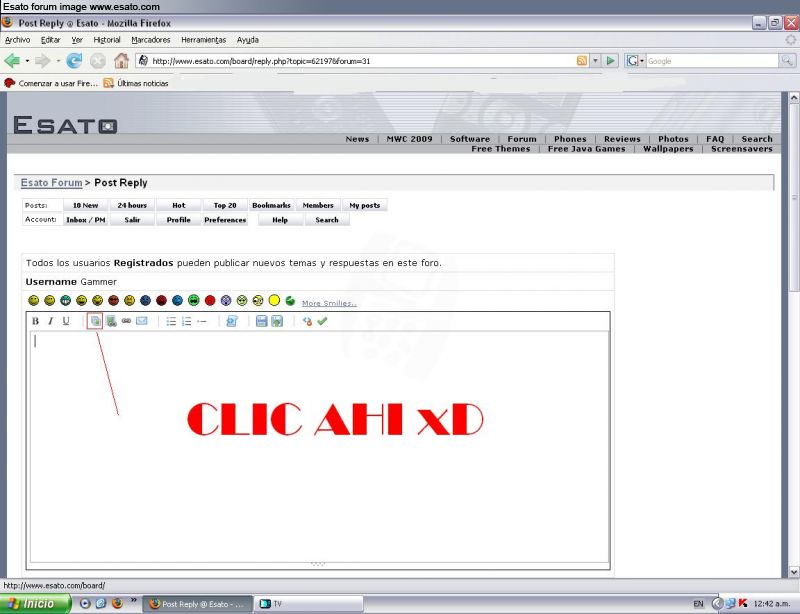This screenshot has width=800, height=614.
Task: Open the forward button history dropdown arrow
Action: [58, 61]
